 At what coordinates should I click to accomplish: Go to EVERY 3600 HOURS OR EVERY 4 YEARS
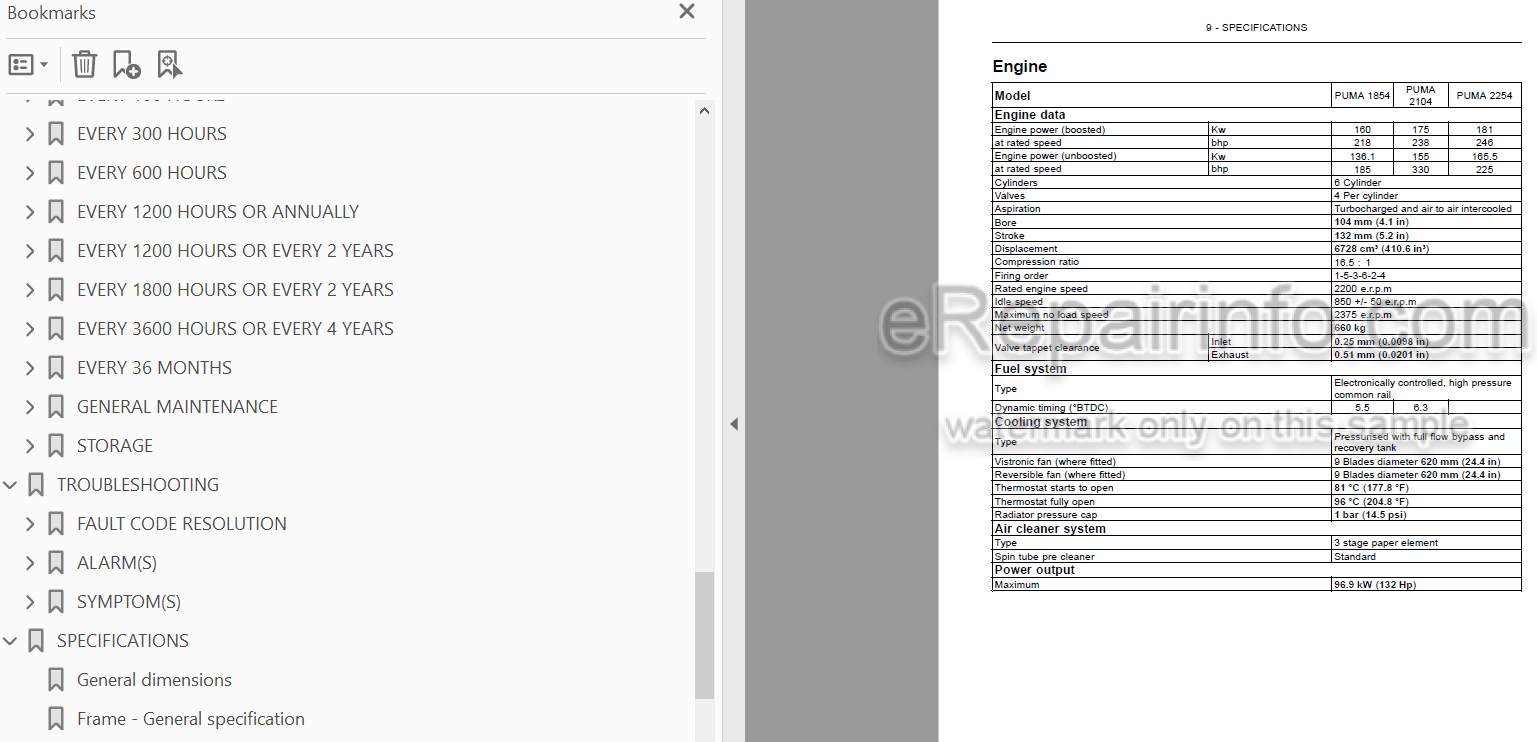pyautogui.click(x=235, y=329)
